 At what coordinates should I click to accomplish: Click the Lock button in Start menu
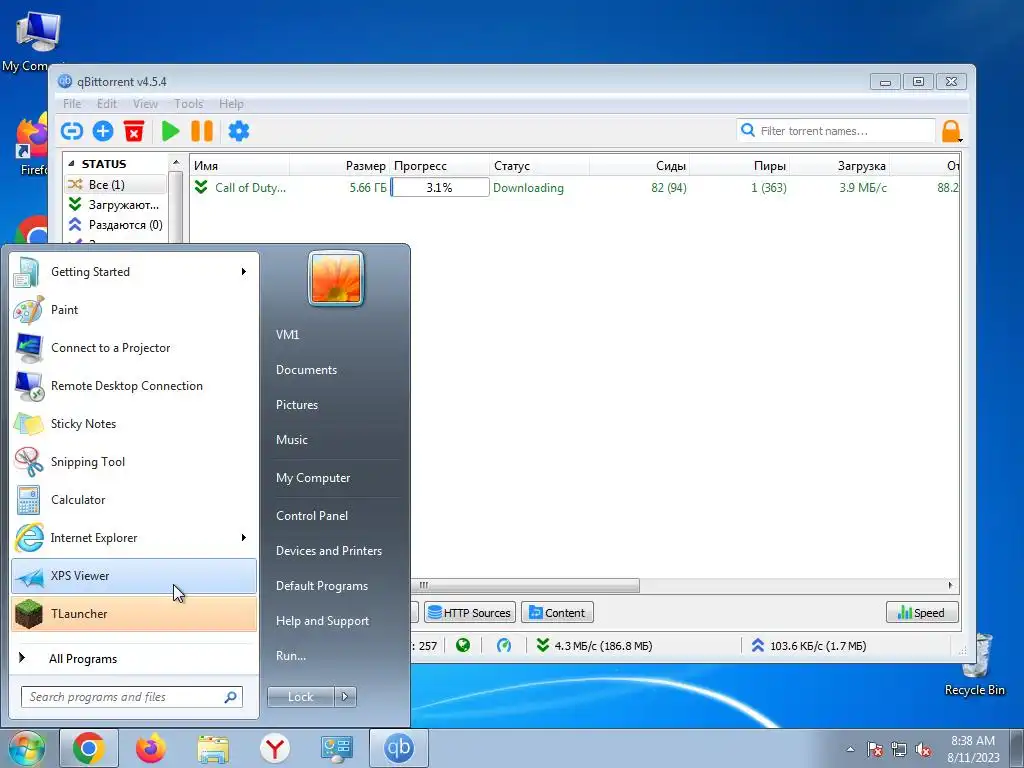point(301,697)
